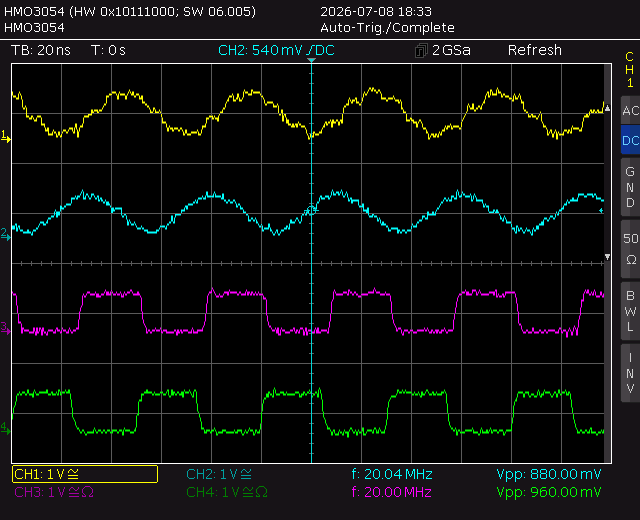Click the channel 3 magenta ground marker

pyautogui.click(x=6, y=328)
